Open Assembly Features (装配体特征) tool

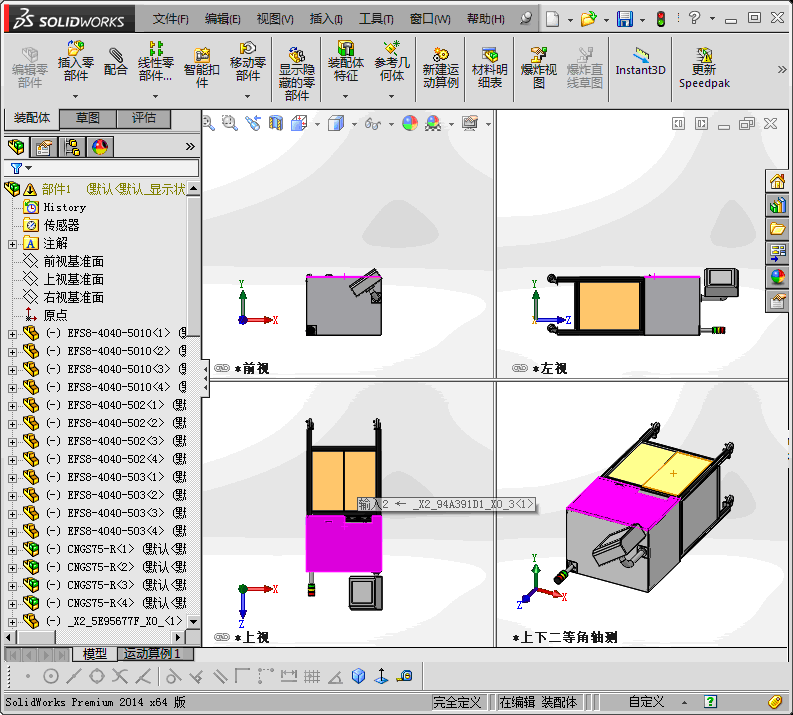(x=346, y=61)
